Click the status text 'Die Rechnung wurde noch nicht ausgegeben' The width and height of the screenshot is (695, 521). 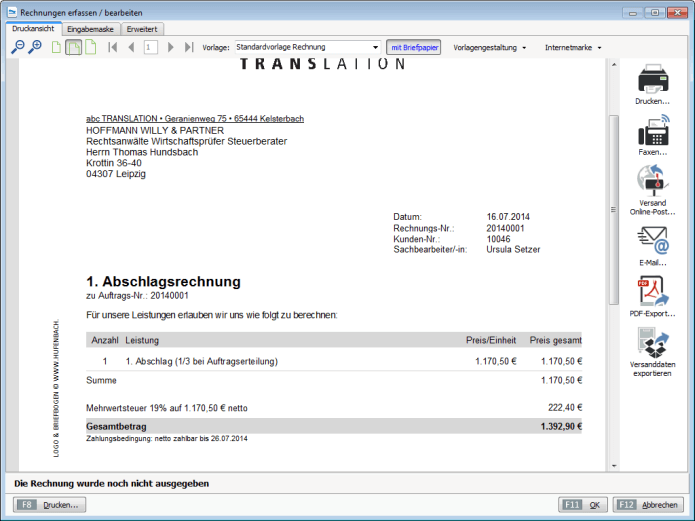tap(111, 483)
